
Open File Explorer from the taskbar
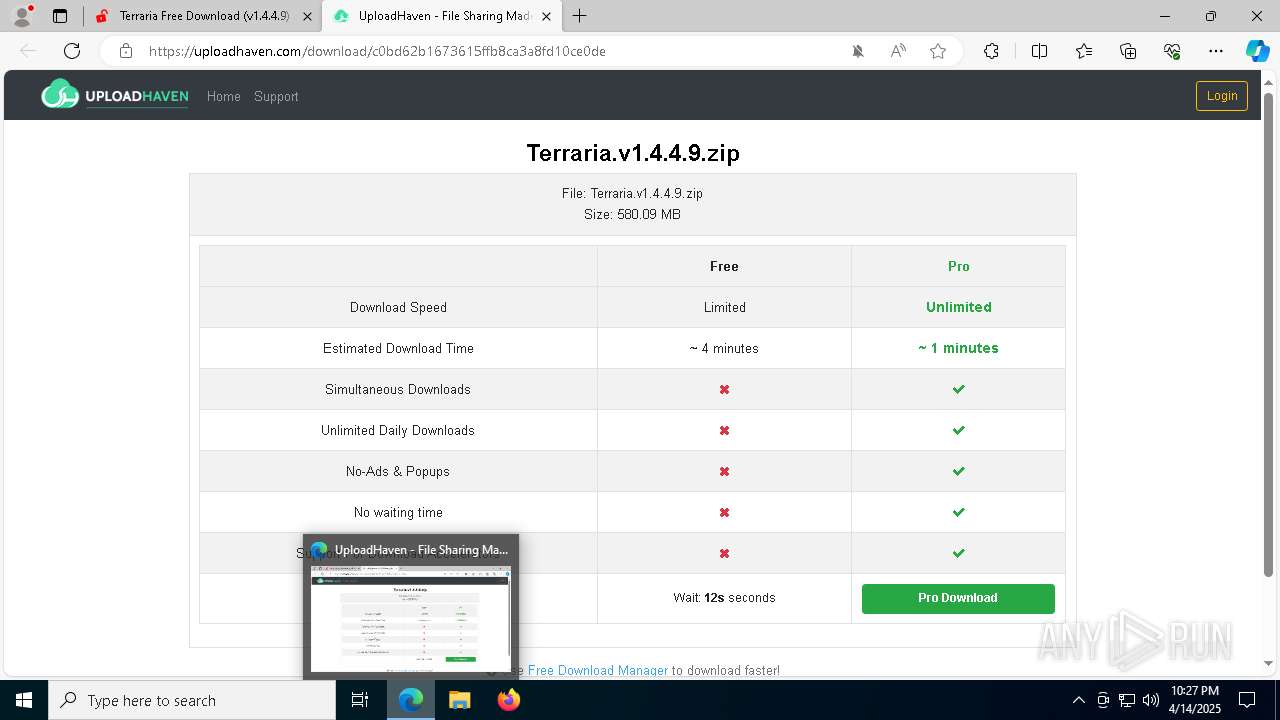[459, 700]
